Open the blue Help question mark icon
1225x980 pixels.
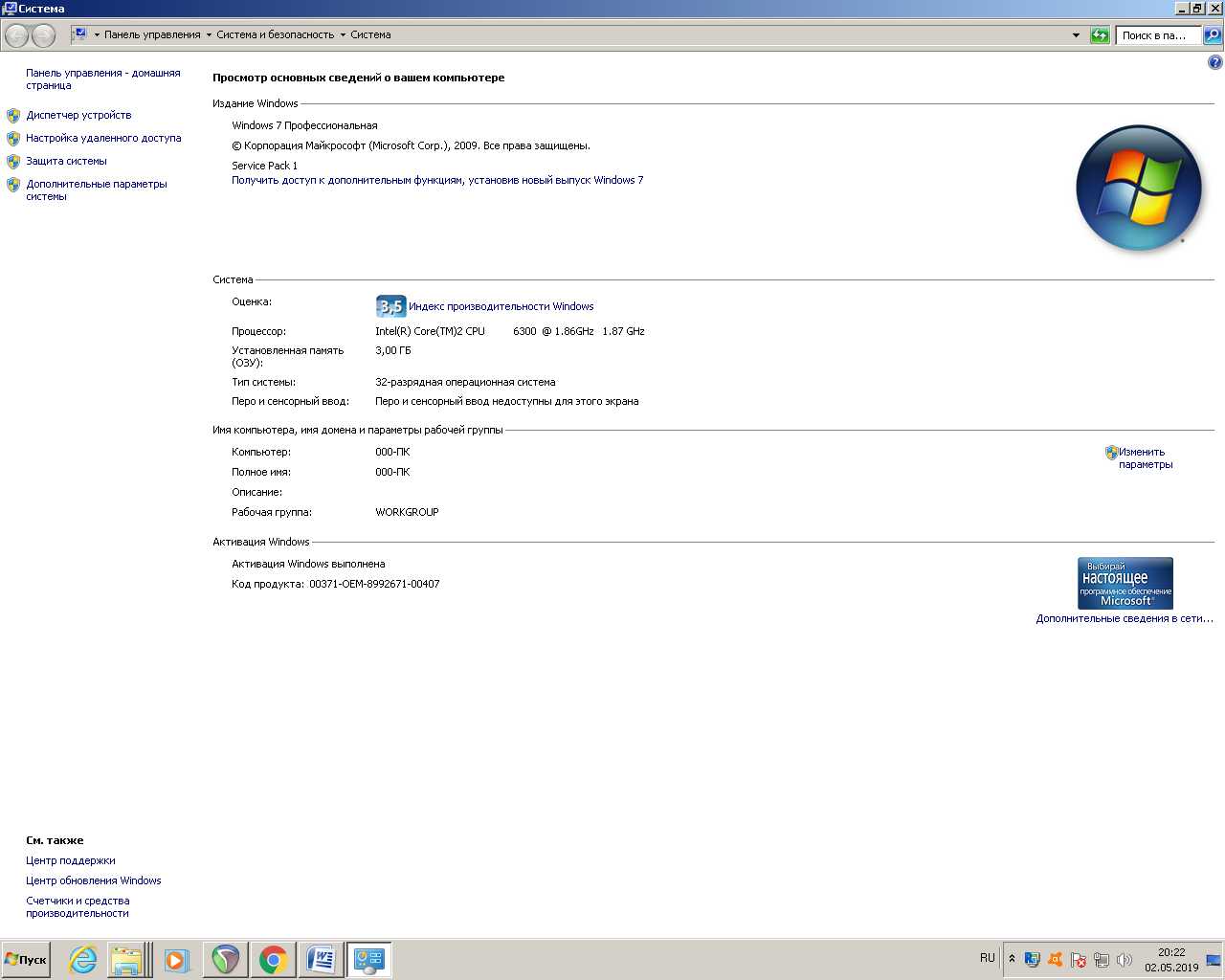1214,62
